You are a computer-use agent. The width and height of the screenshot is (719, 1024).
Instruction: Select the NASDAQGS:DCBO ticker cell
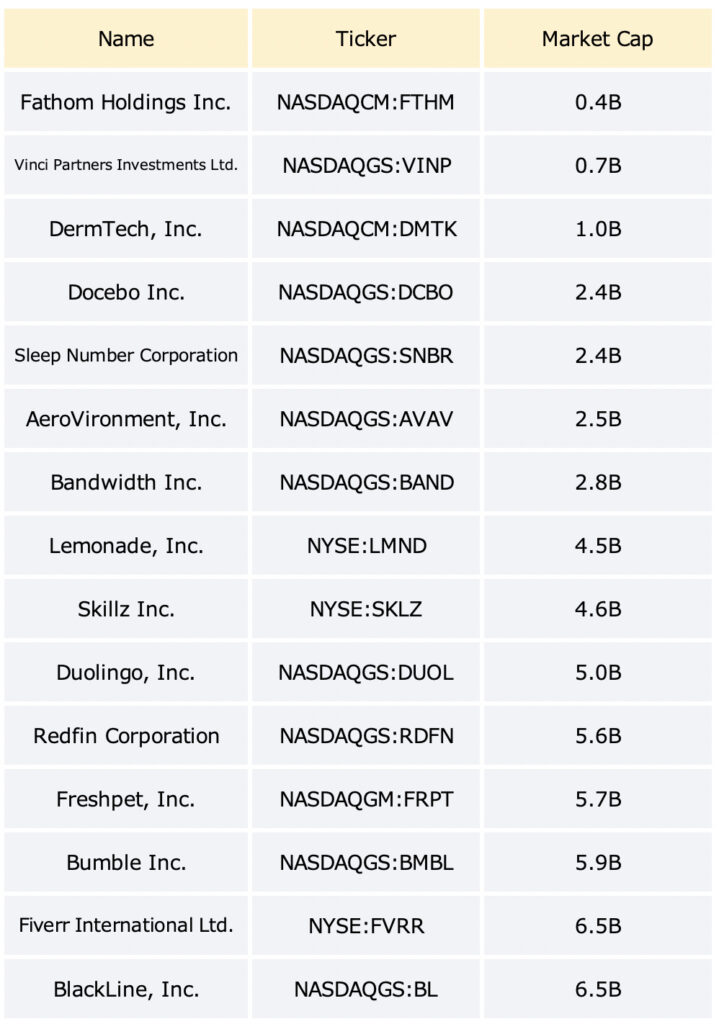tap(366, 292)
